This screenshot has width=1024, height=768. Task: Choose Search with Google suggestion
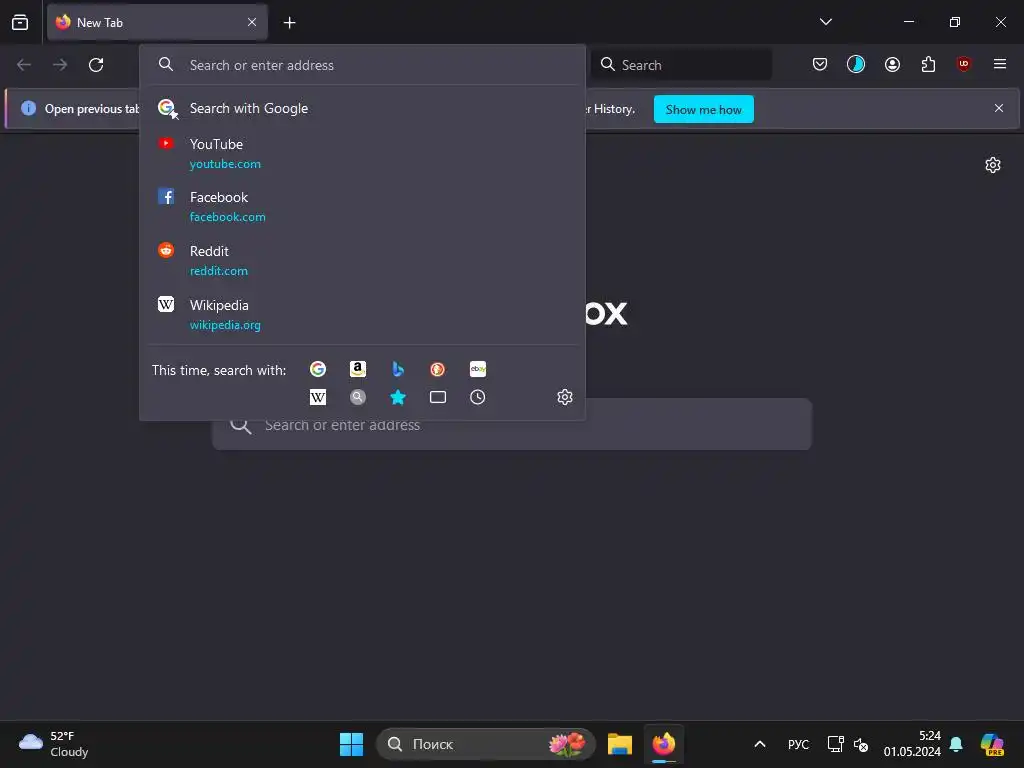click(362, 108)
